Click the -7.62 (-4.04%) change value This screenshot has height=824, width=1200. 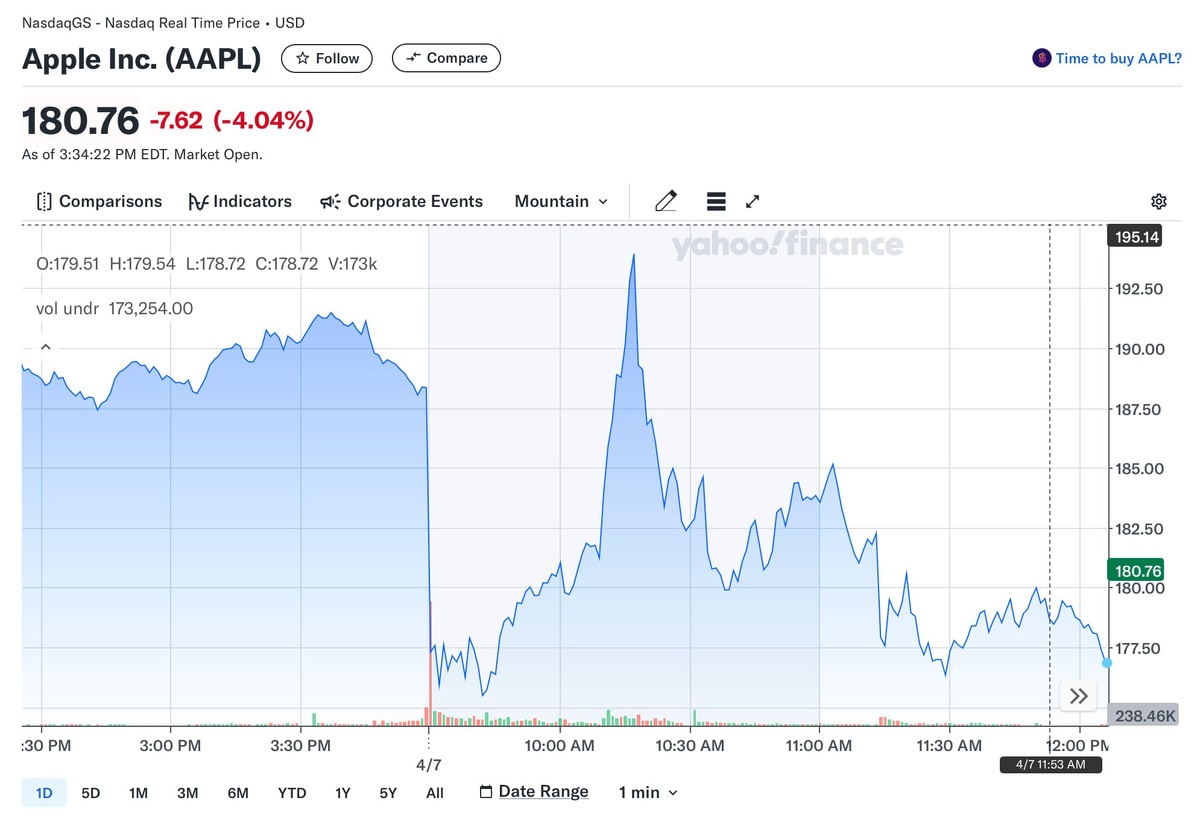(231, 121)
